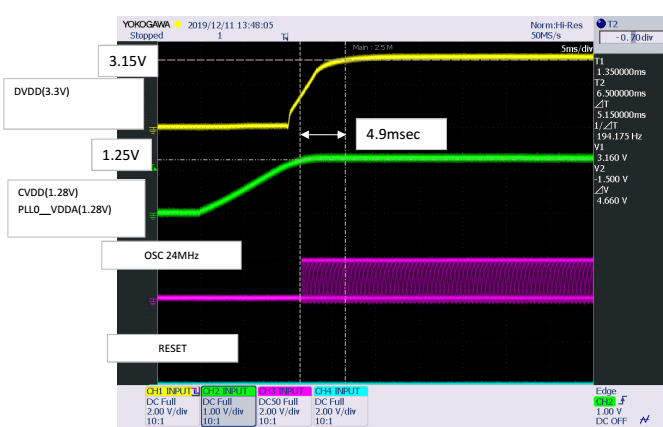Click the Edge trigger type label
663x427 pixels.
(x=606, y=391)
